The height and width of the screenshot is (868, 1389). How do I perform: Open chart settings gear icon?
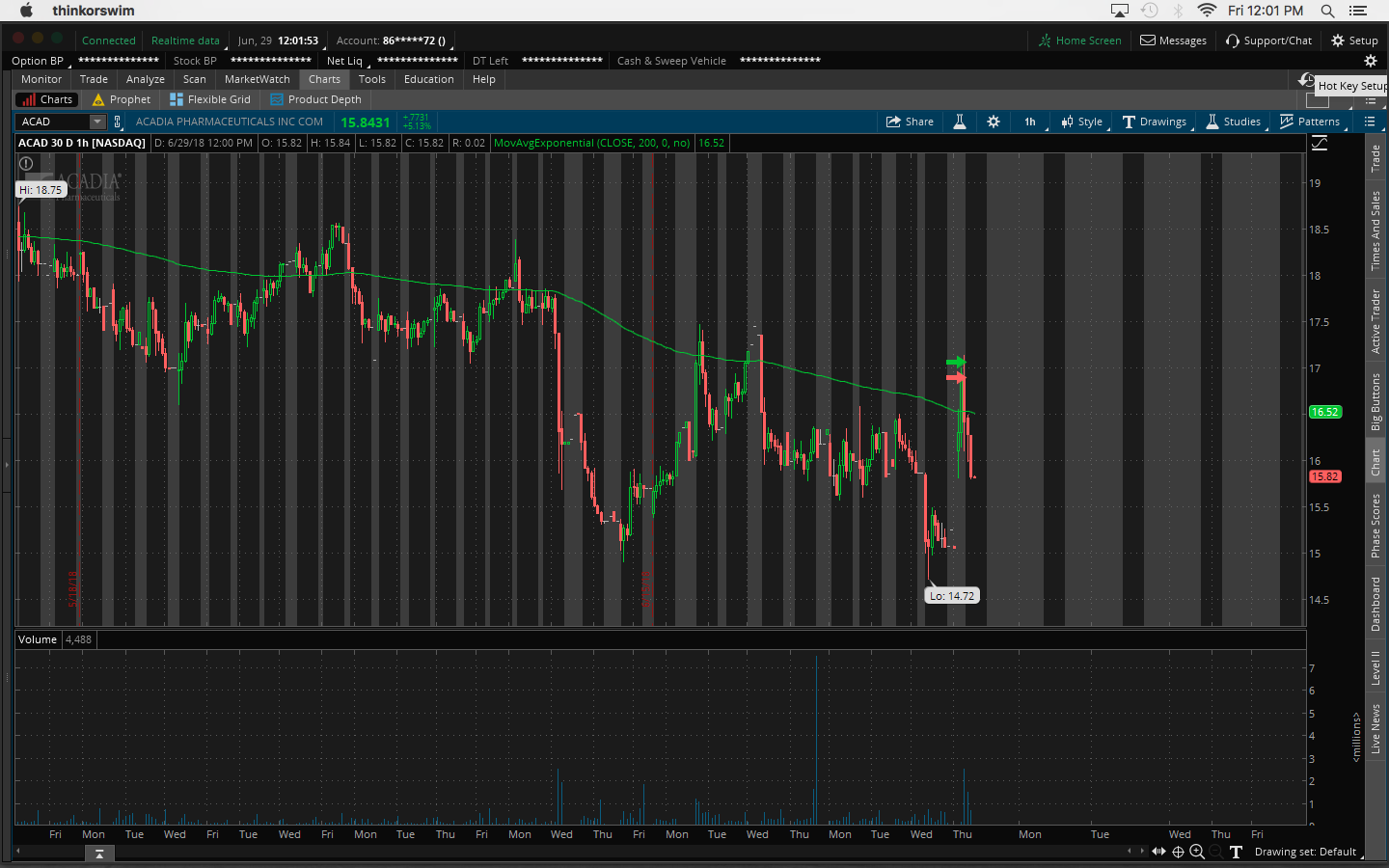[994, 122]
